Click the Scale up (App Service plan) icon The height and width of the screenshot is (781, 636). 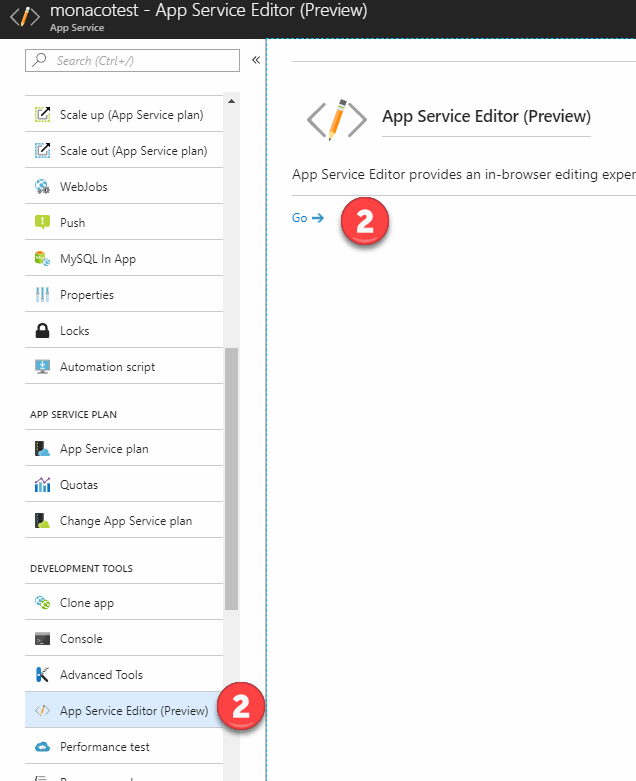click(42, 115)
